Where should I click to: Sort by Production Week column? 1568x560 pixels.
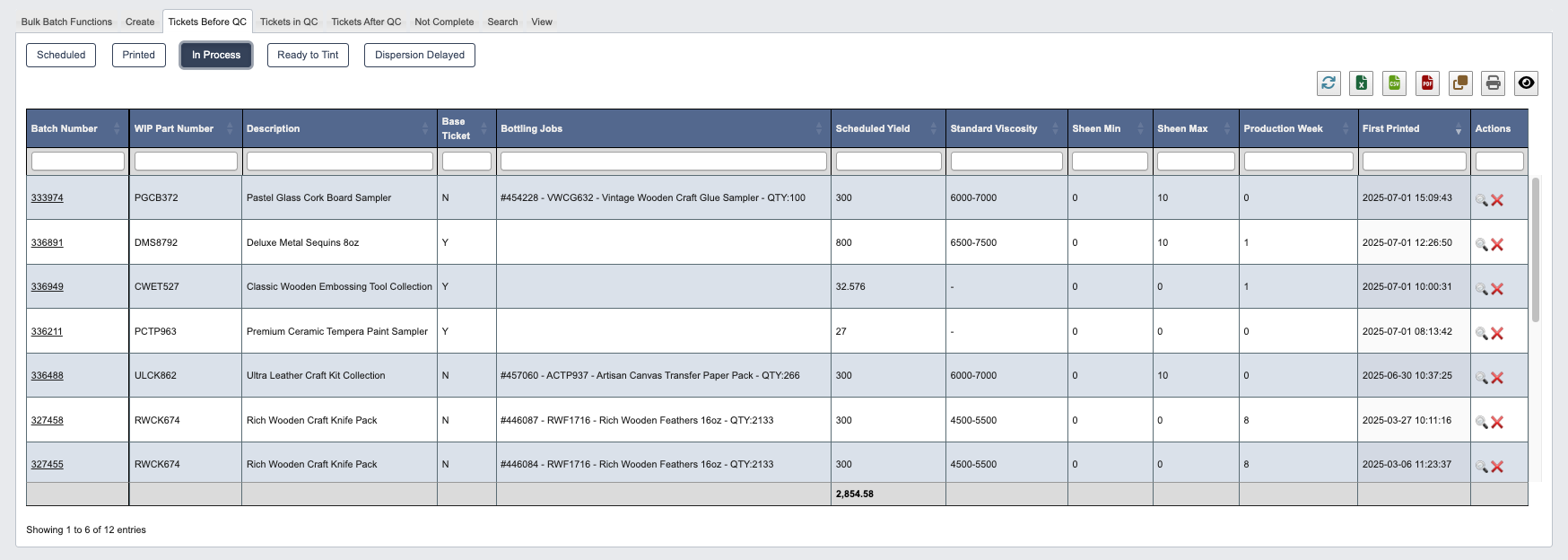[x=1298, y=128]
